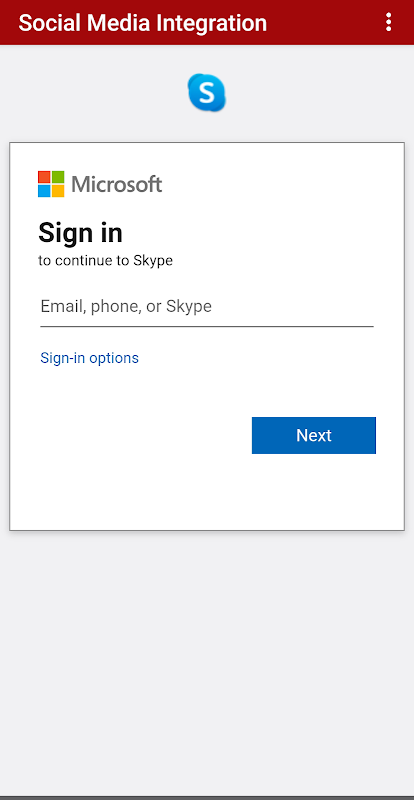This screenshot has width=414, height=800.
Task: Click the yellow square of Microsoft logo
Action: [58, 191]
